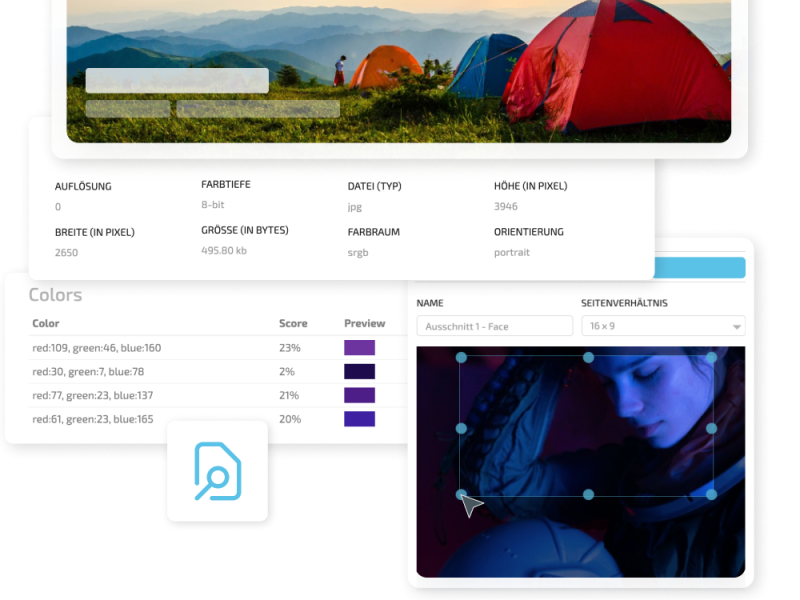The image size is (800, 600).
Task: Click the '23%' score value
Action: tap(290, 348)
